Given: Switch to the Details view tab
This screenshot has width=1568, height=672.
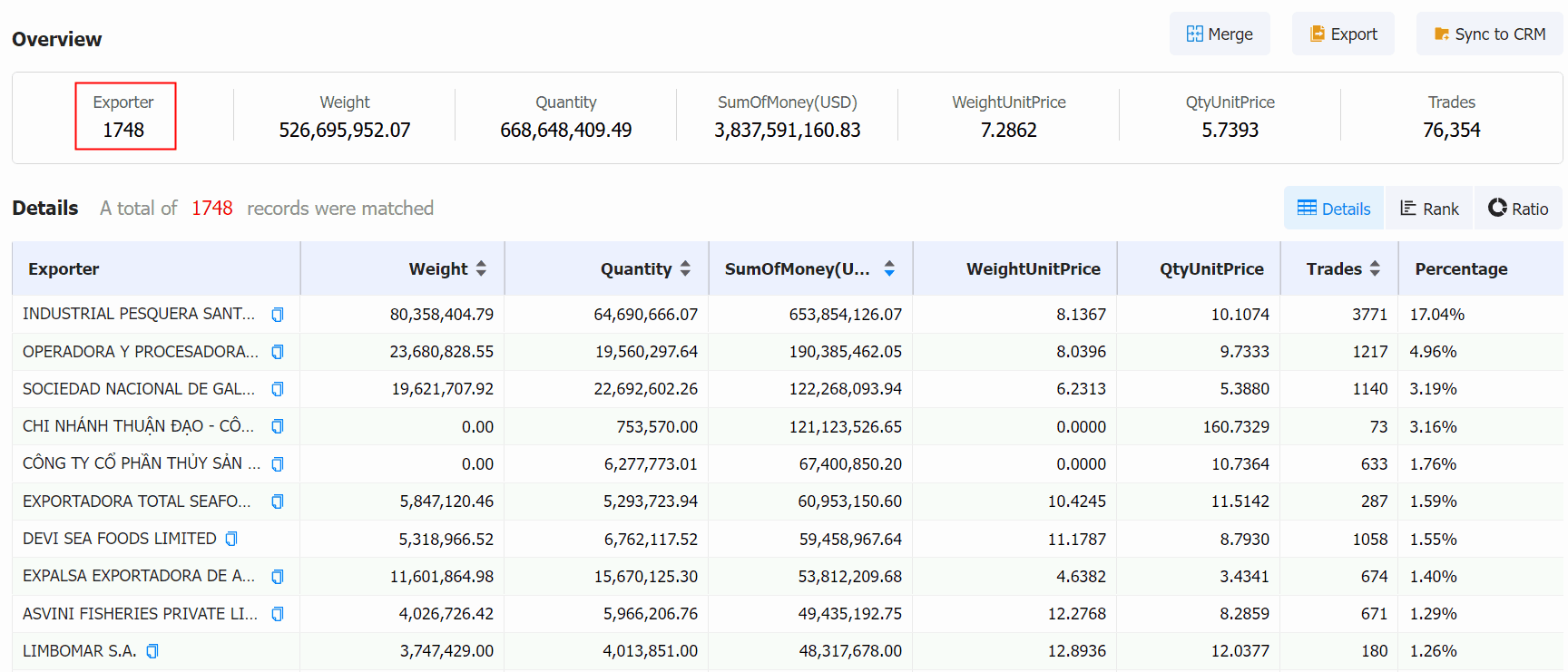Looking at the screenshot, I should pyautogui.click(x=1334, y=209).
